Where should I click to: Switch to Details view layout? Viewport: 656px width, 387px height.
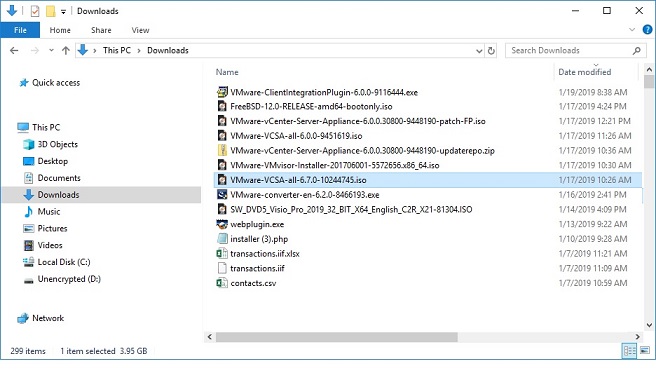629,351
